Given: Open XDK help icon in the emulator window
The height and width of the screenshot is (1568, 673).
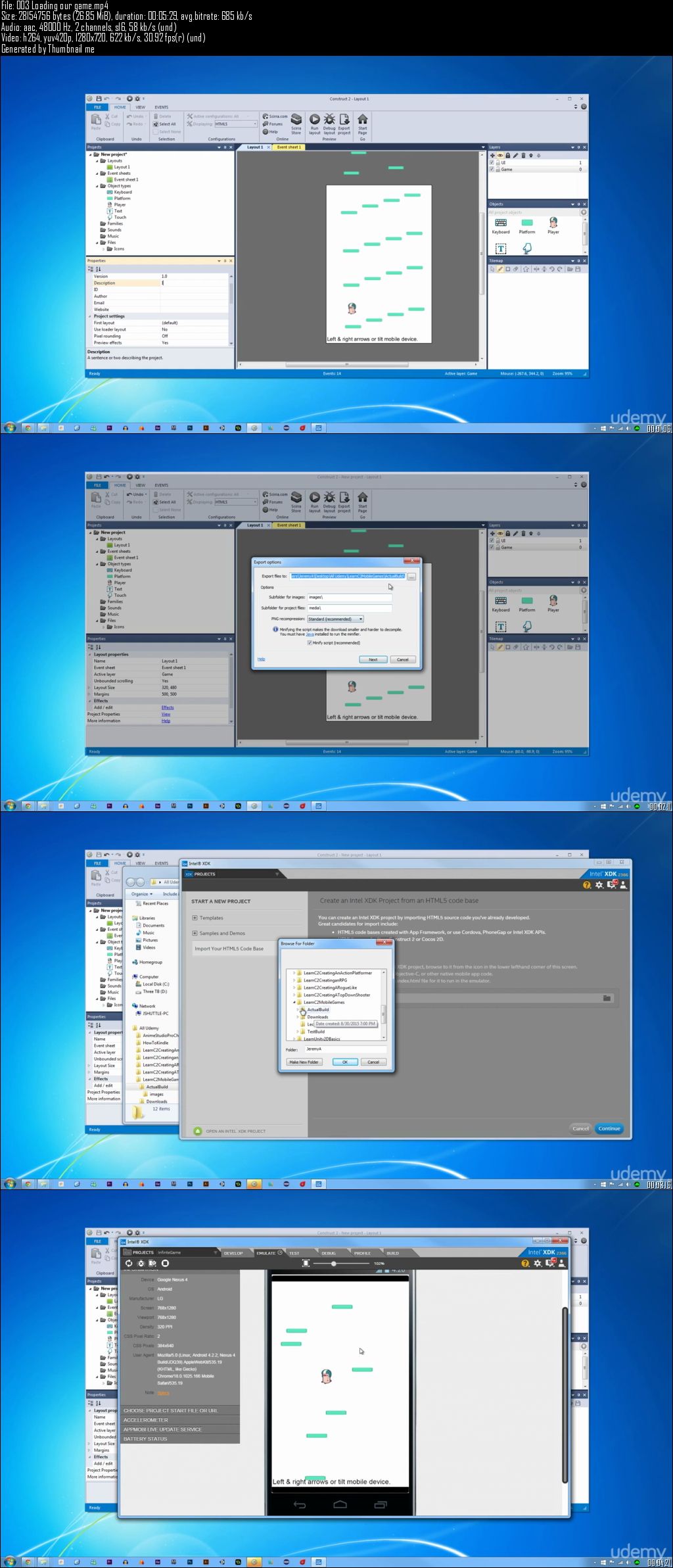Looking at the screenshot, I should (526, 1263).
